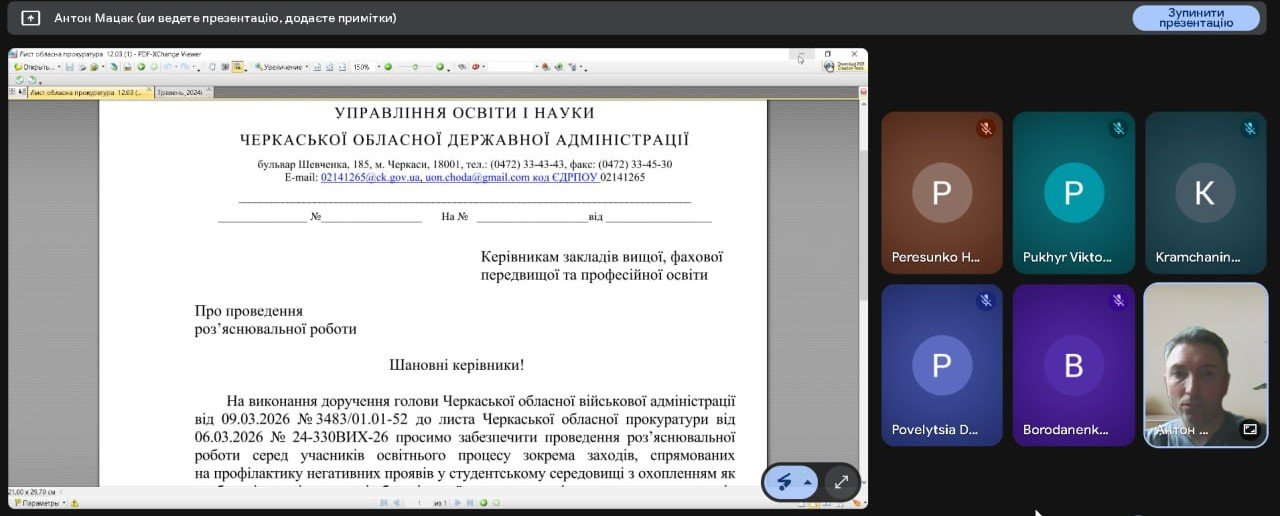Switch to the Травень_2024 document tab
The image size is (1280, 516).
point(183,92)
